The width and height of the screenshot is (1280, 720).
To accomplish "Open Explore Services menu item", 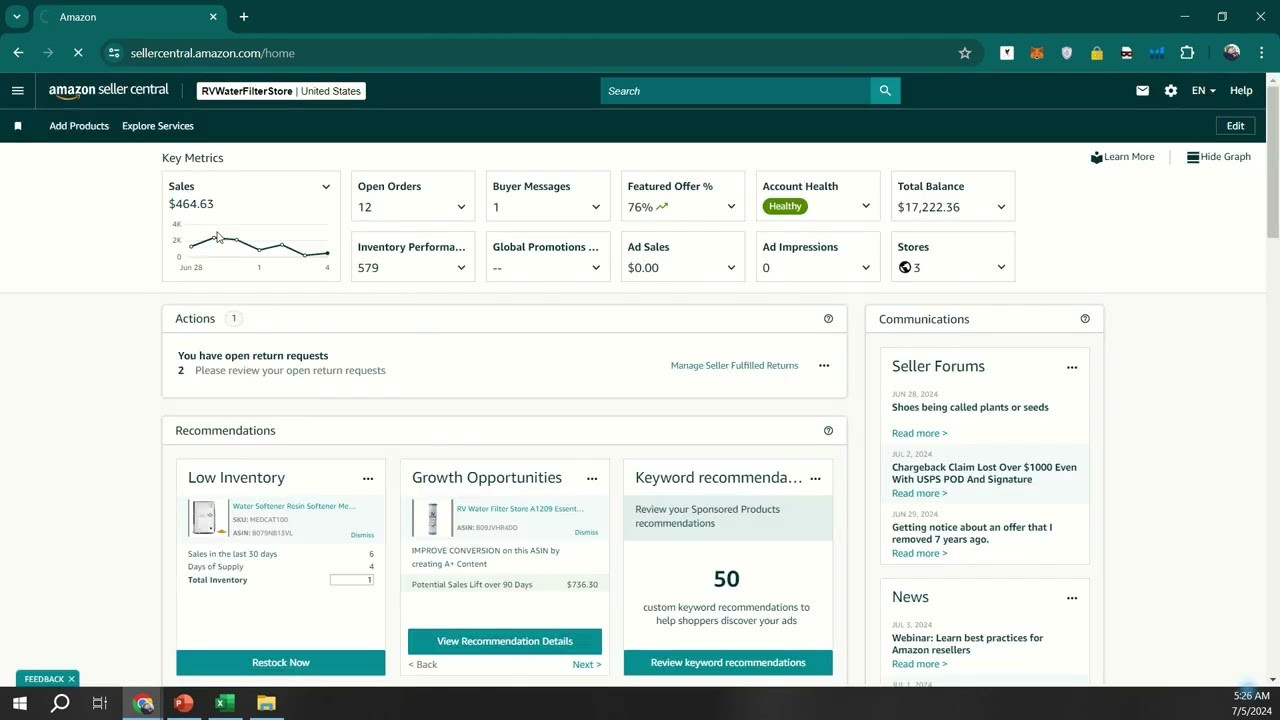I will [x=158, y=126].
